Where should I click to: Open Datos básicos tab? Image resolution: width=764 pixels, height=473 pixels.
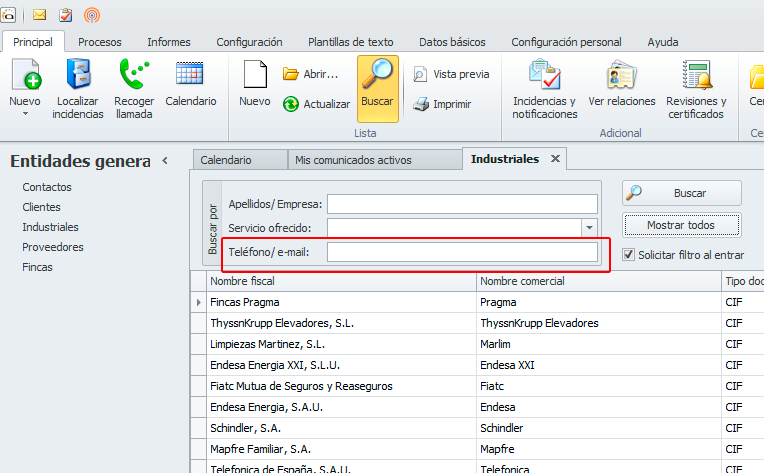(452, 42)
